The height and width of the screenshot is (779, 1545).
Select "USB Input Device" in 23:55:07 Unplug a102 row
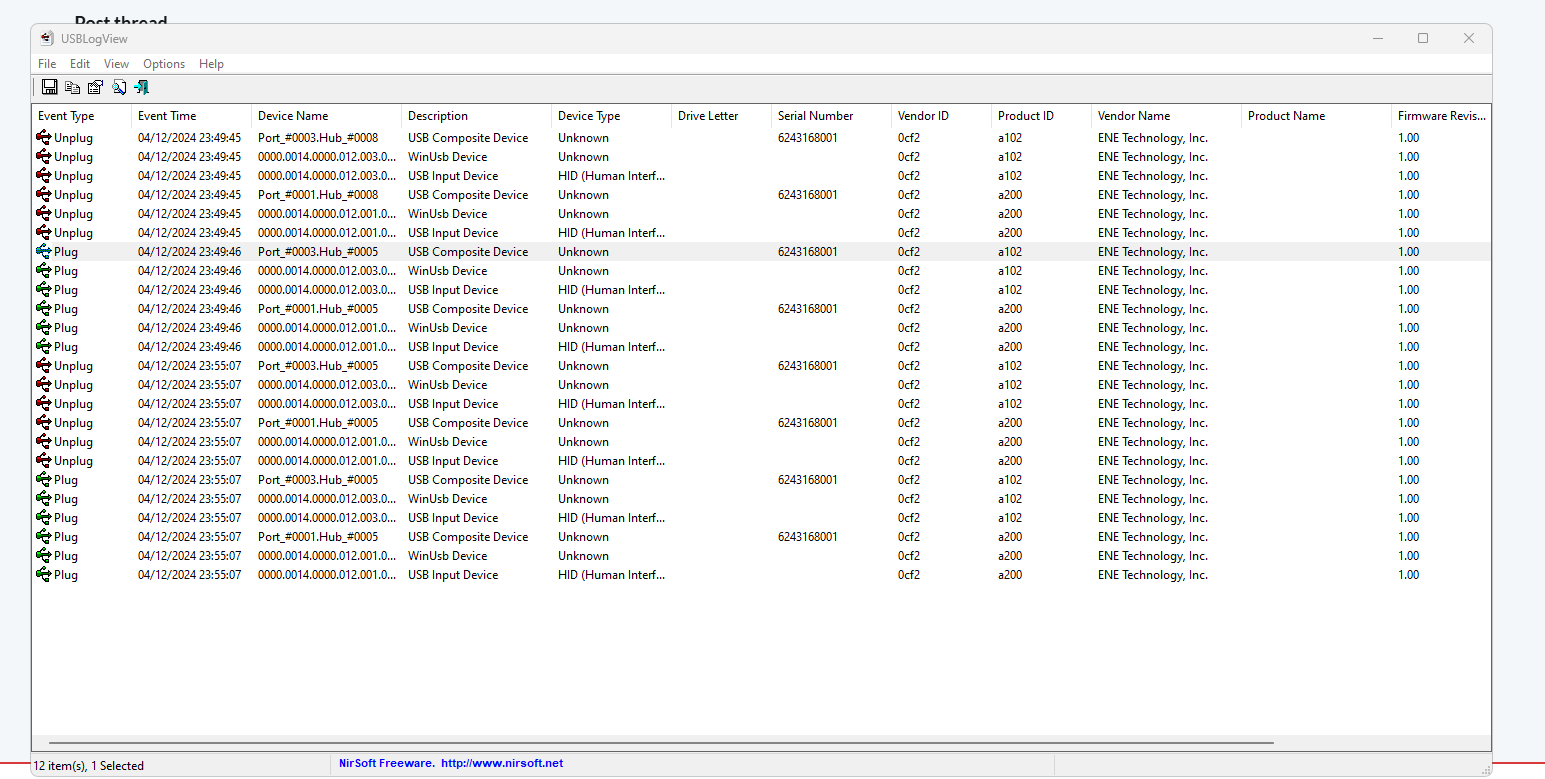tap(453, 404)
